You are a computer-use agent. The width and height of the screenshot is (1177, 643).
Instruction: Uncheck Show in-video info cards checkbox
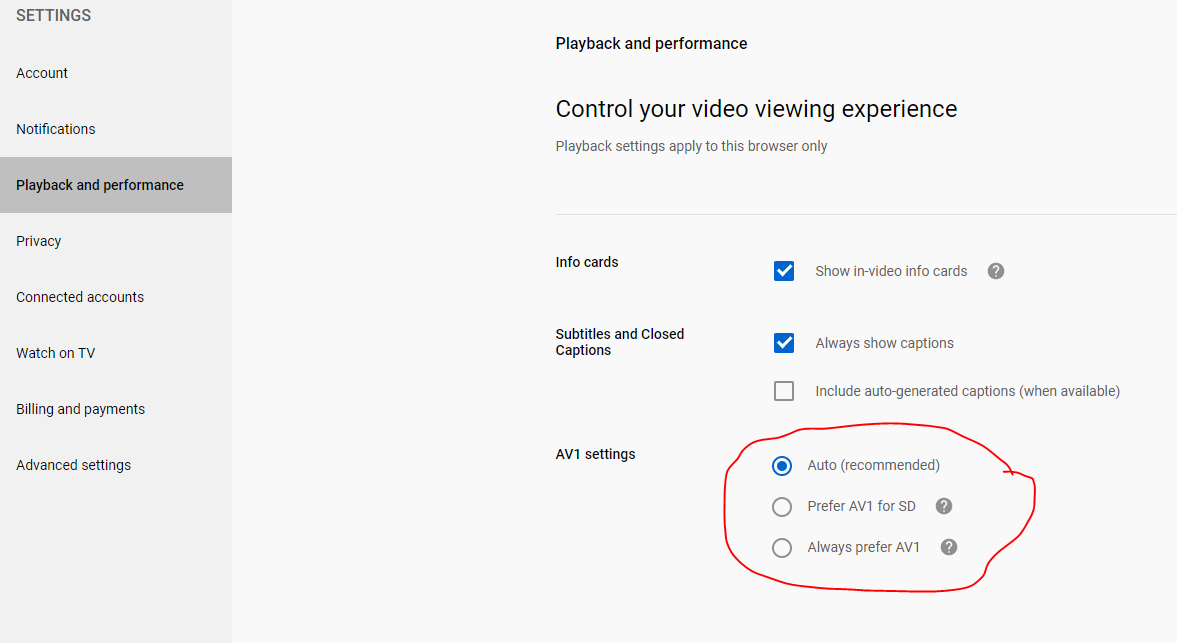(784, 271)
